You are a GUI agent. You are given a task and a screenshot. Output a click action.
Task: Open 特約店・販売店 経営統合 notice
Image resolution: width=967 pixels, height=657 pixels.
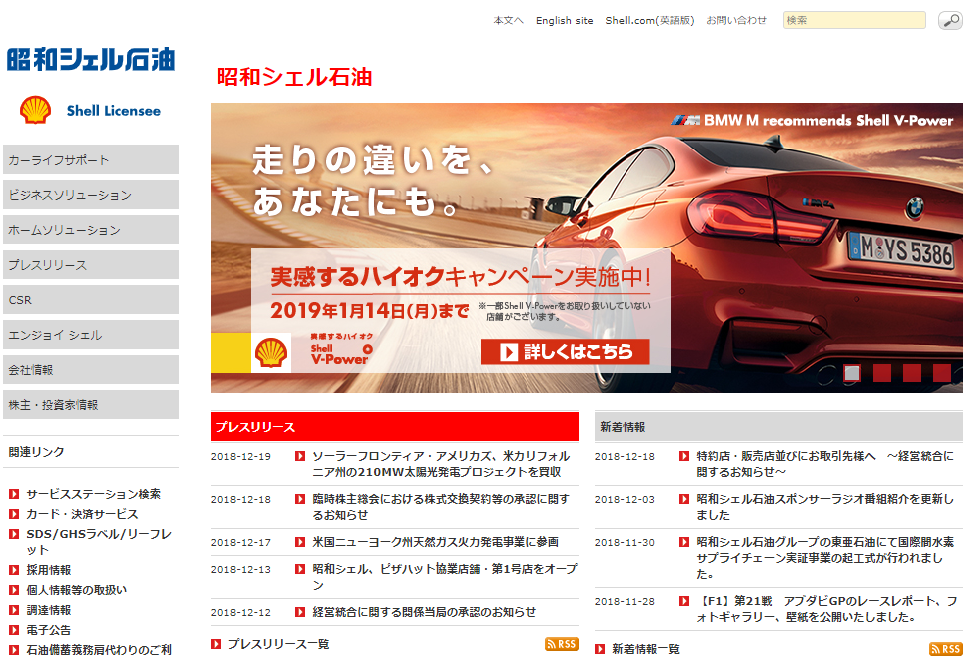click(825, 464)
